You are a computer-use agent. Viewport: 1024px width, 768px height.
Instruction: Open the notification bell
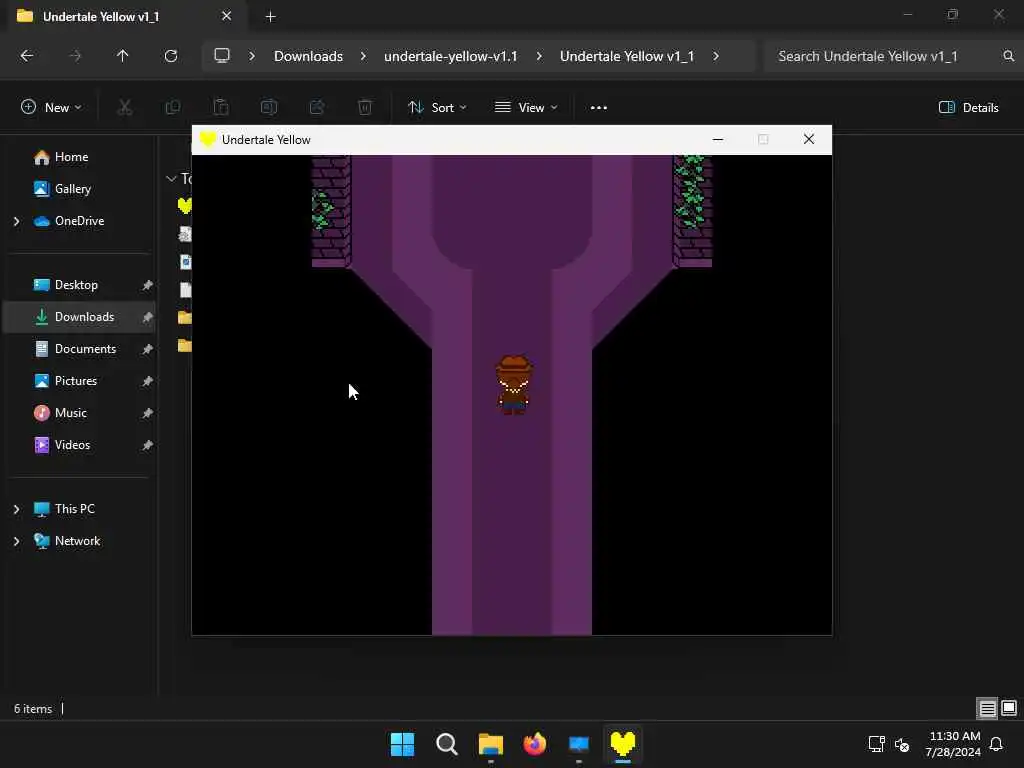point(997,744)
